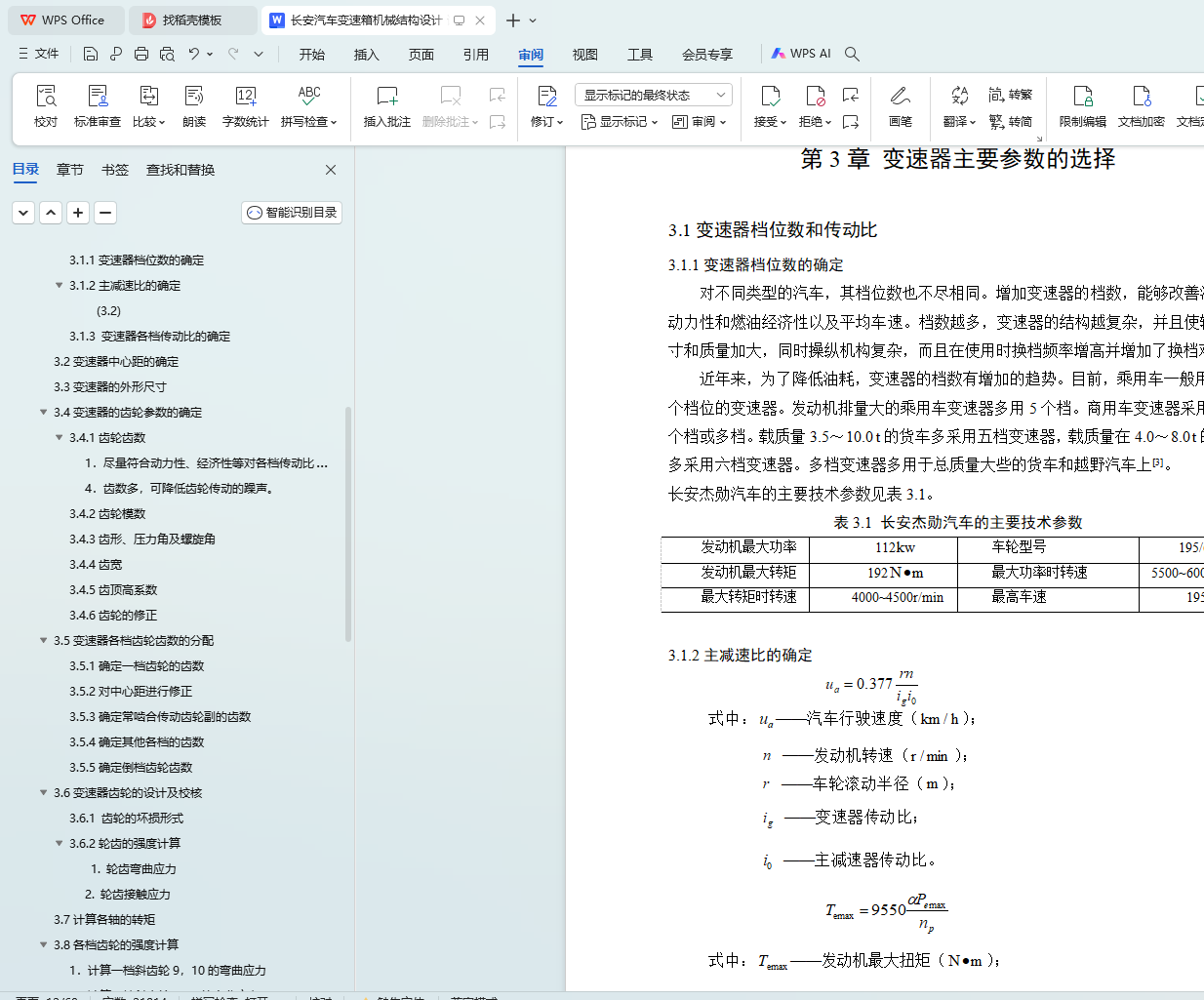Click the print preview icon
Viewport: 1204px width, 1000px height.
click(x=167, y=54)
